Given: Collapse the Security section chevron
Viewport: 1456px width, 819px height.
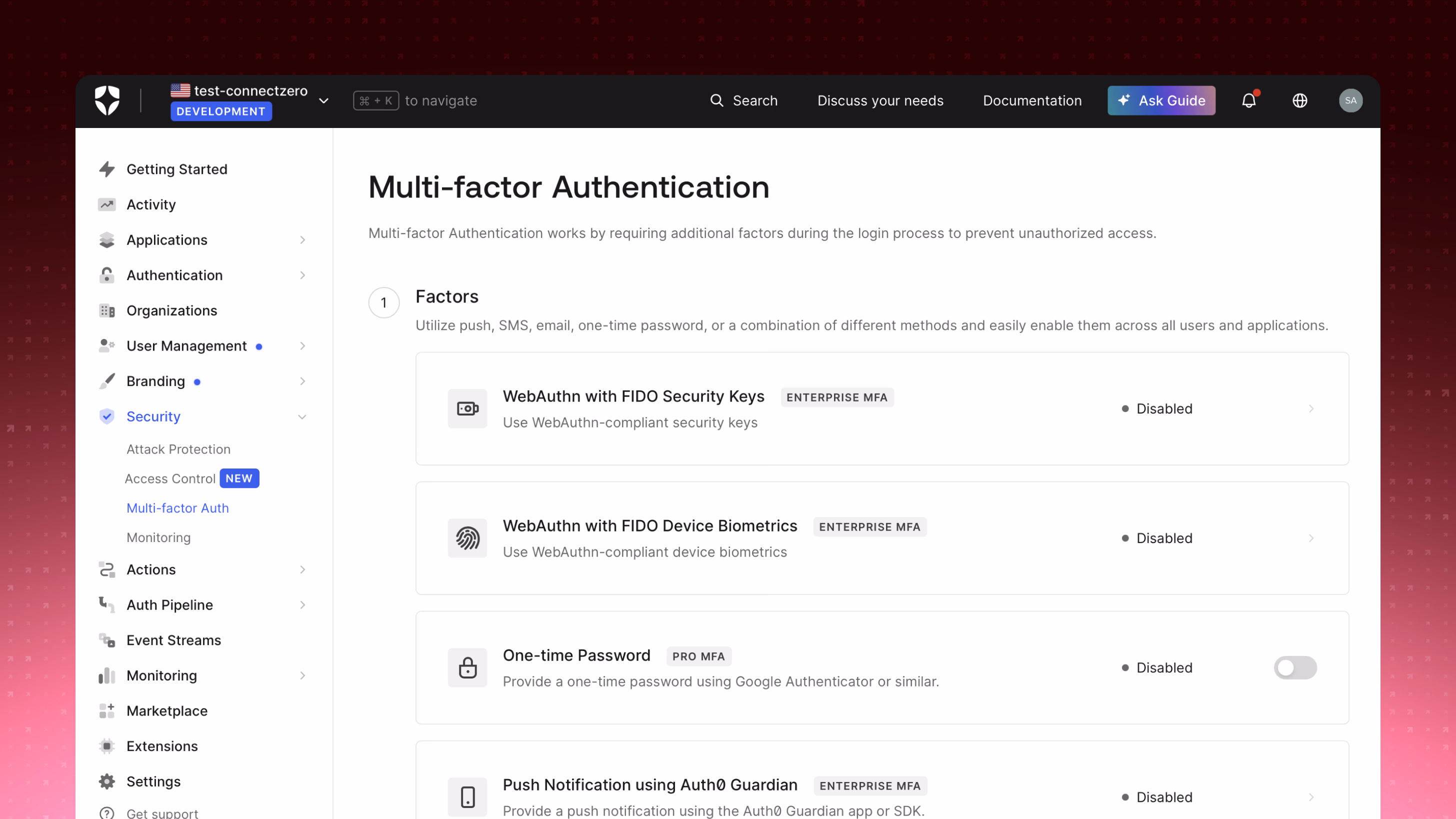Looking at the screenshot, I should 302,416.
